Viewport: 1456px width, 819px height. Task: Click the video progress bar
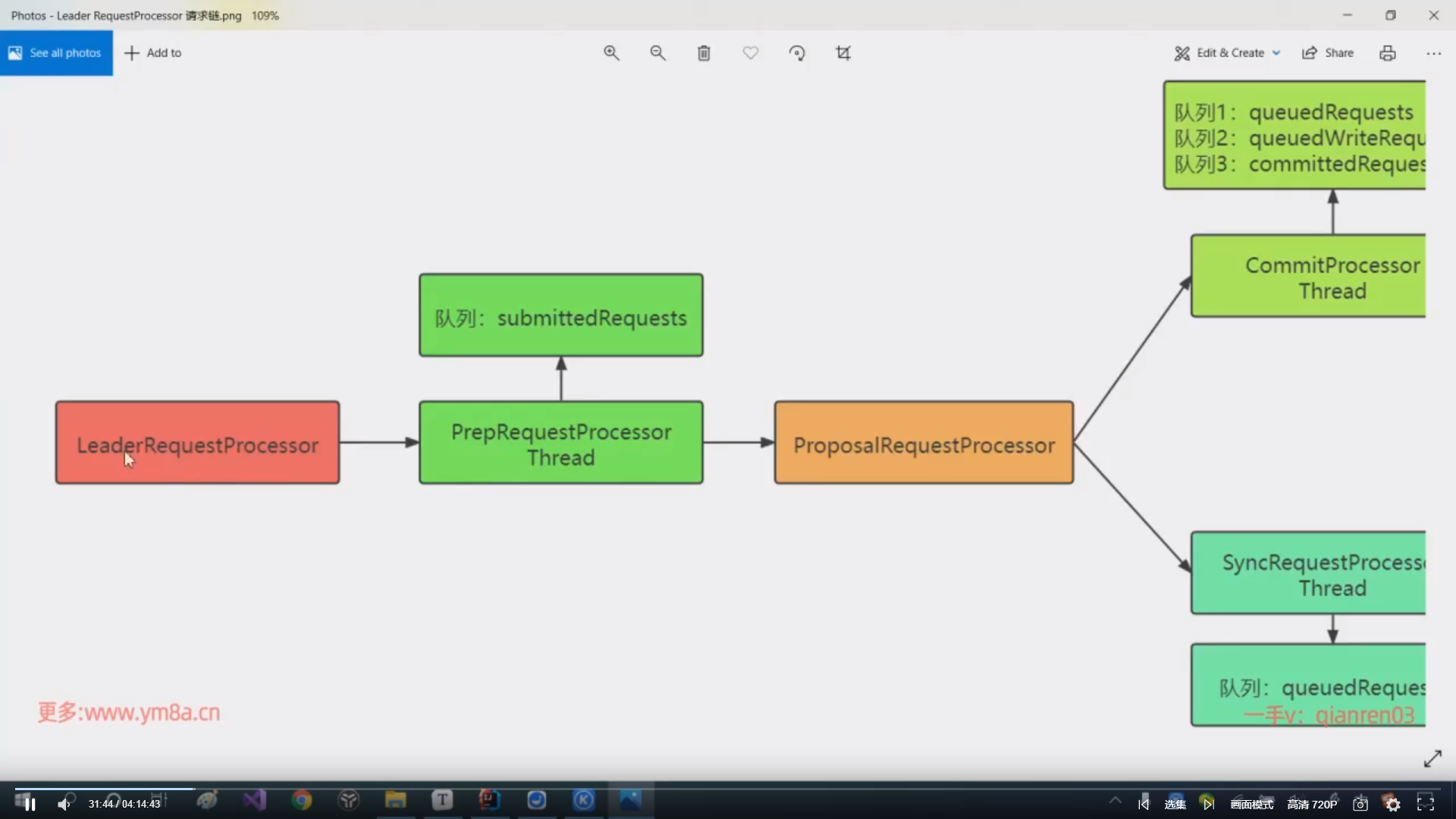(x=455, y=789)
